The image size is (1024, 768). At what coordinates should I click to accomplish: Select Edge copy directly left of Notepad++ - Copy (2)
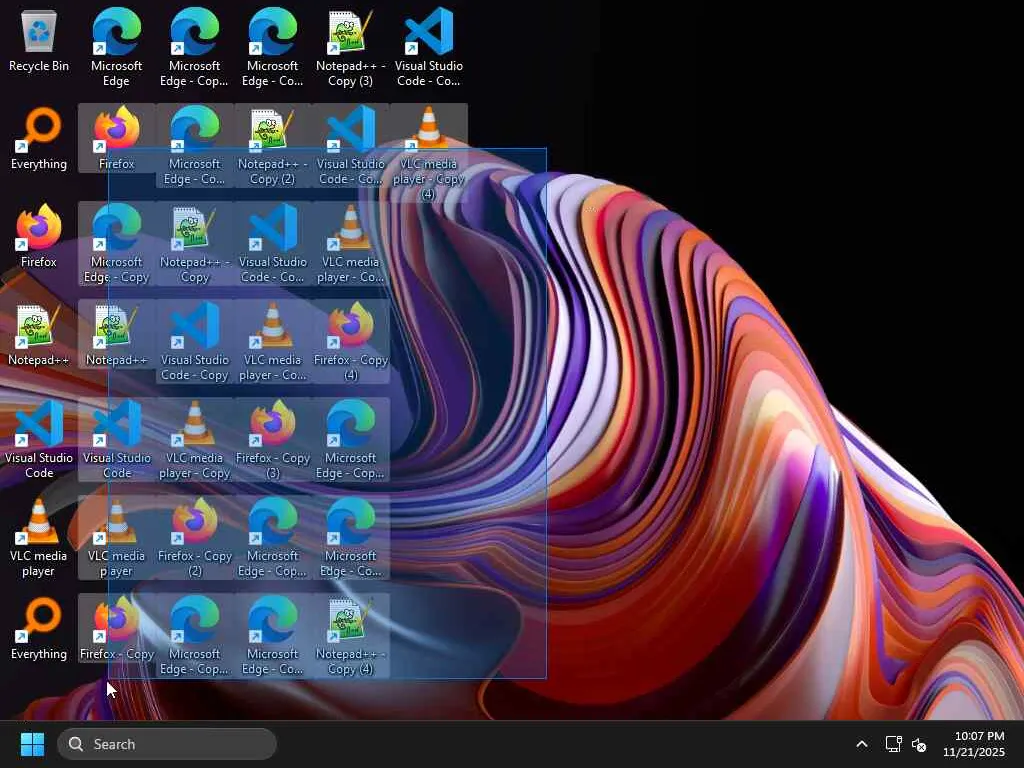(195, 145)
